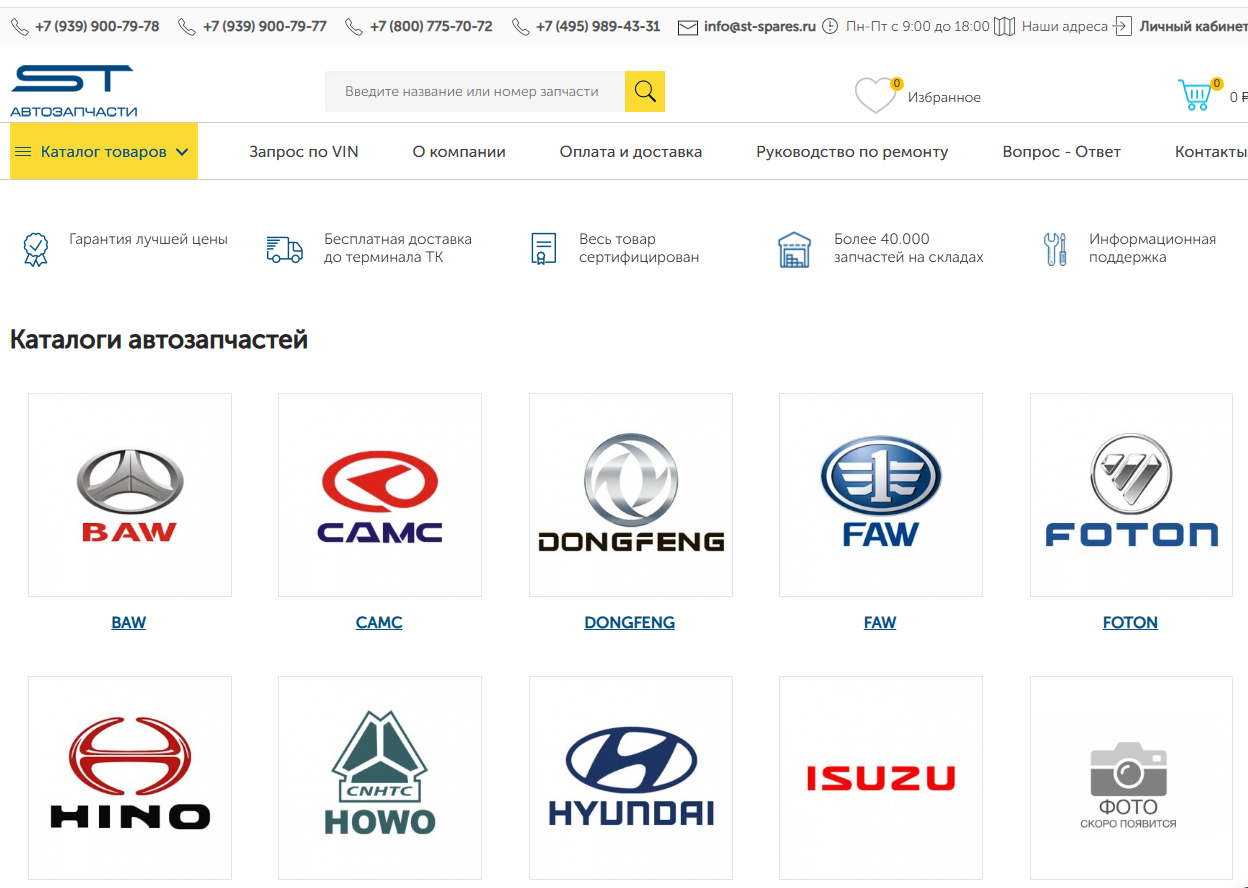Screen dimensions: 1248x888
Task: Open Запрос по VIN menu item
Action: coord(304,152)
